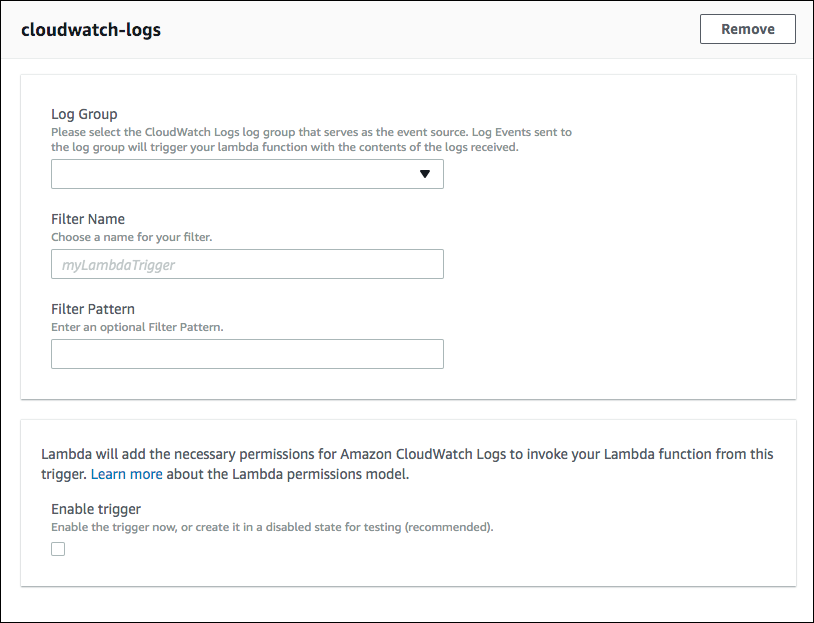Click the Enable trigger description text
Screen dimensions: 814x623
(272, 526)
